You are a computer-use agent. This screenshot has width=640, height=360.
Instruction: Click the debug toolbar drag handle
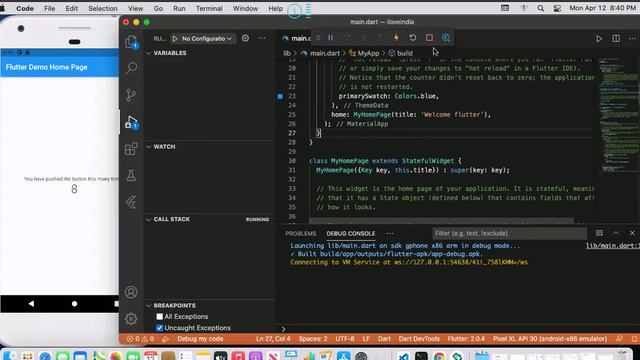(318, 38)
